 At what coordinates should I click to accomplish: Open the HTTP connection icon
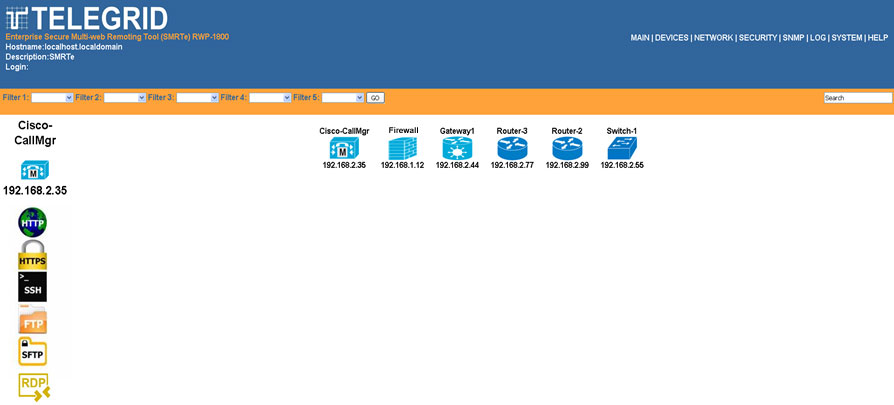pyautogui.click(x=32, y=222)
